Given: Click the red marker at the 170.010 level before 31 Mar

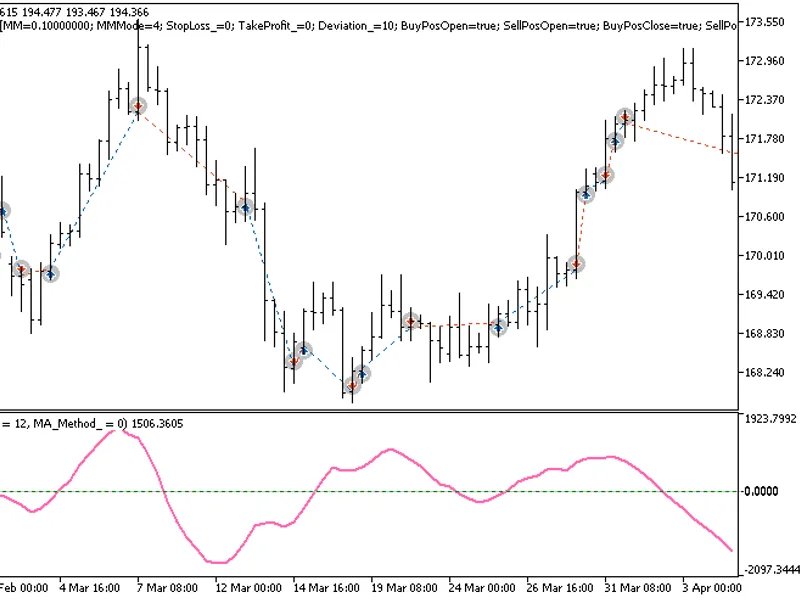Looking at the screenshot, I should (x=576, y=264).
